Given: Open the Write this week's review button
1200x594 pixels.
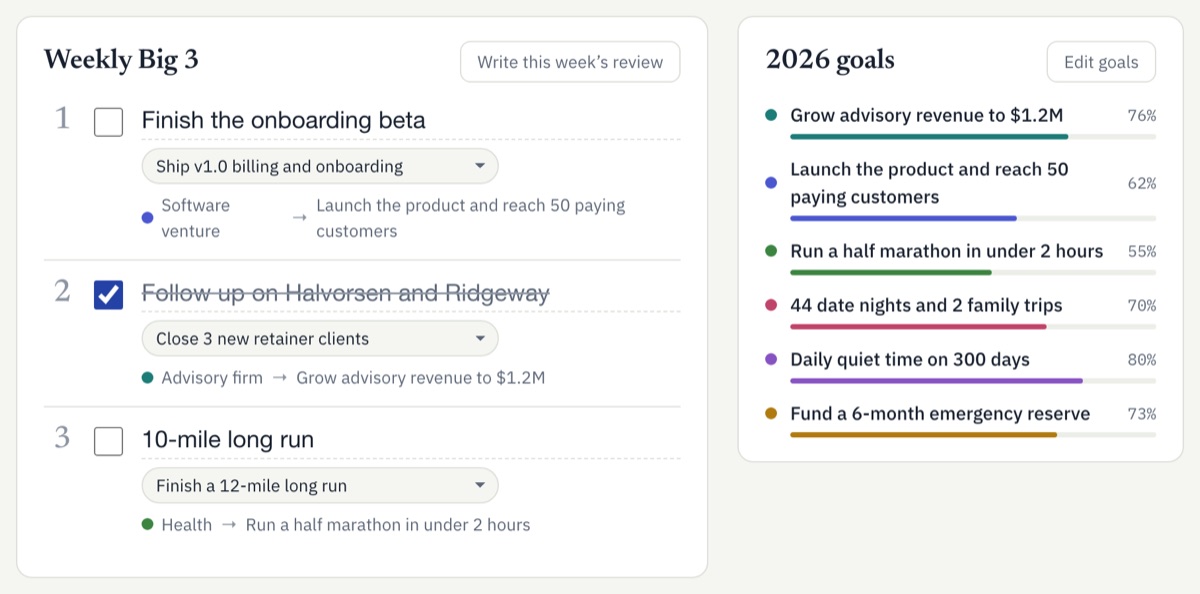Looking at the screenshot, I should click(570, 62).
